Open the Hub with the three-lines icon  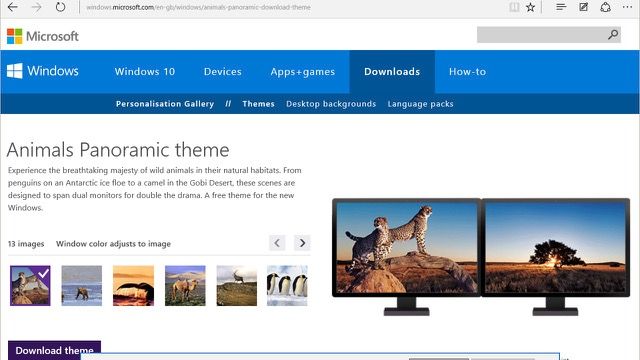(561, 7)
